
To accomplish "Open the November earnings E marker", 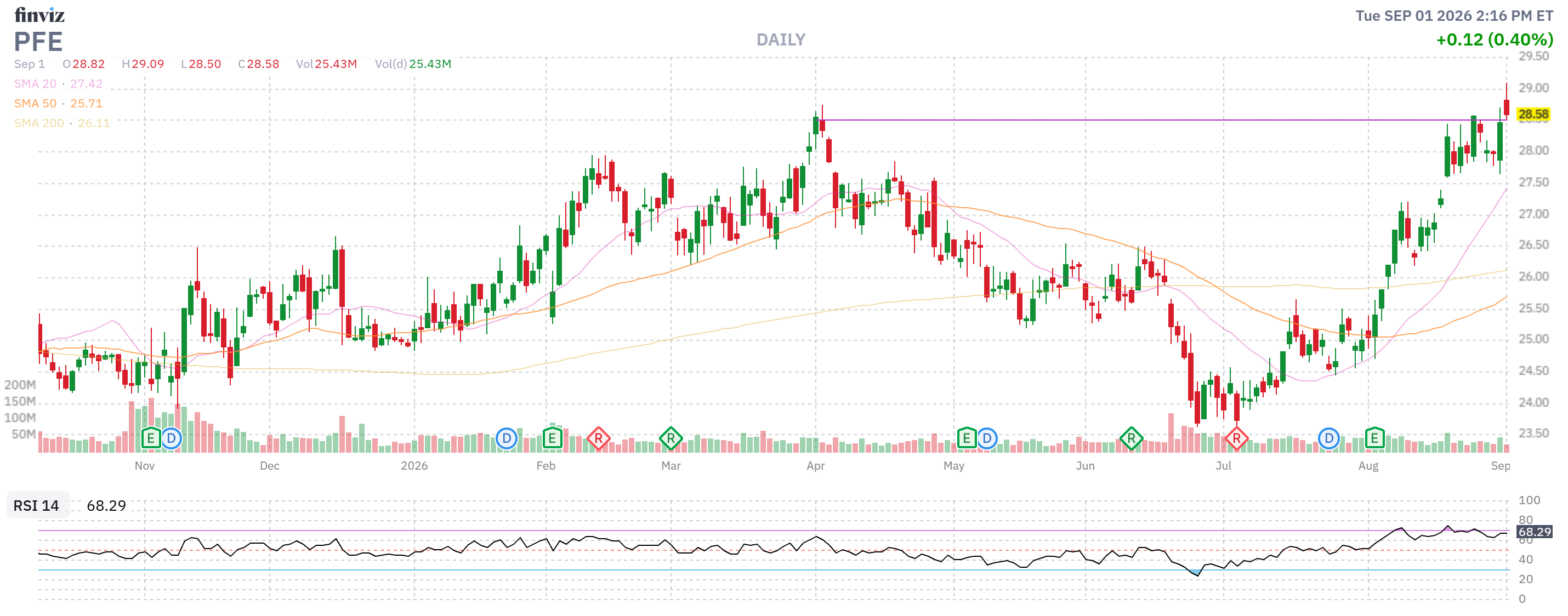I will click(150, 438).
